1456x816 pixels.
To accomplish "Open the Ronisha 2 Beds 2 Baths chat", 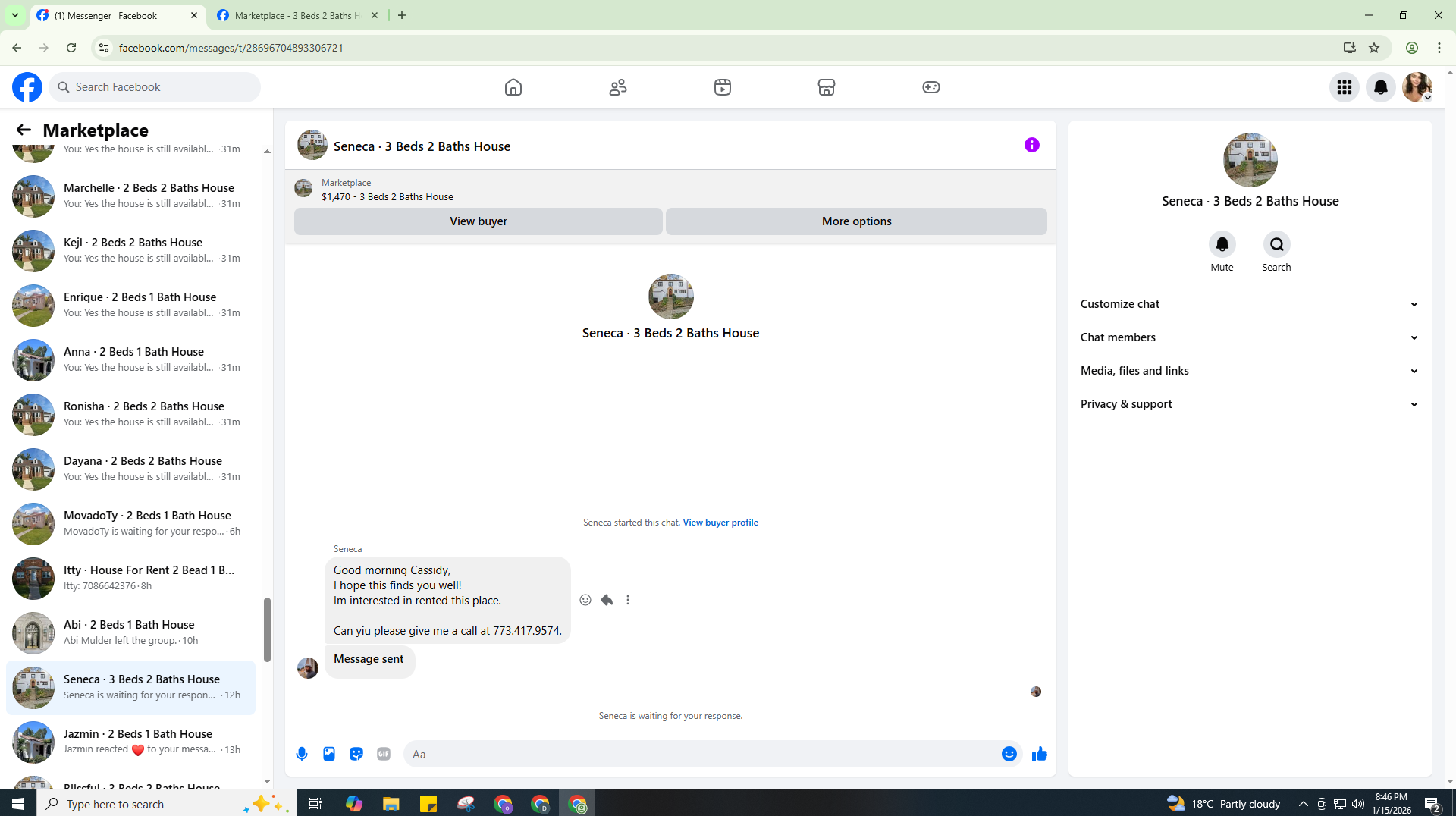I will [x=130, y=414].
